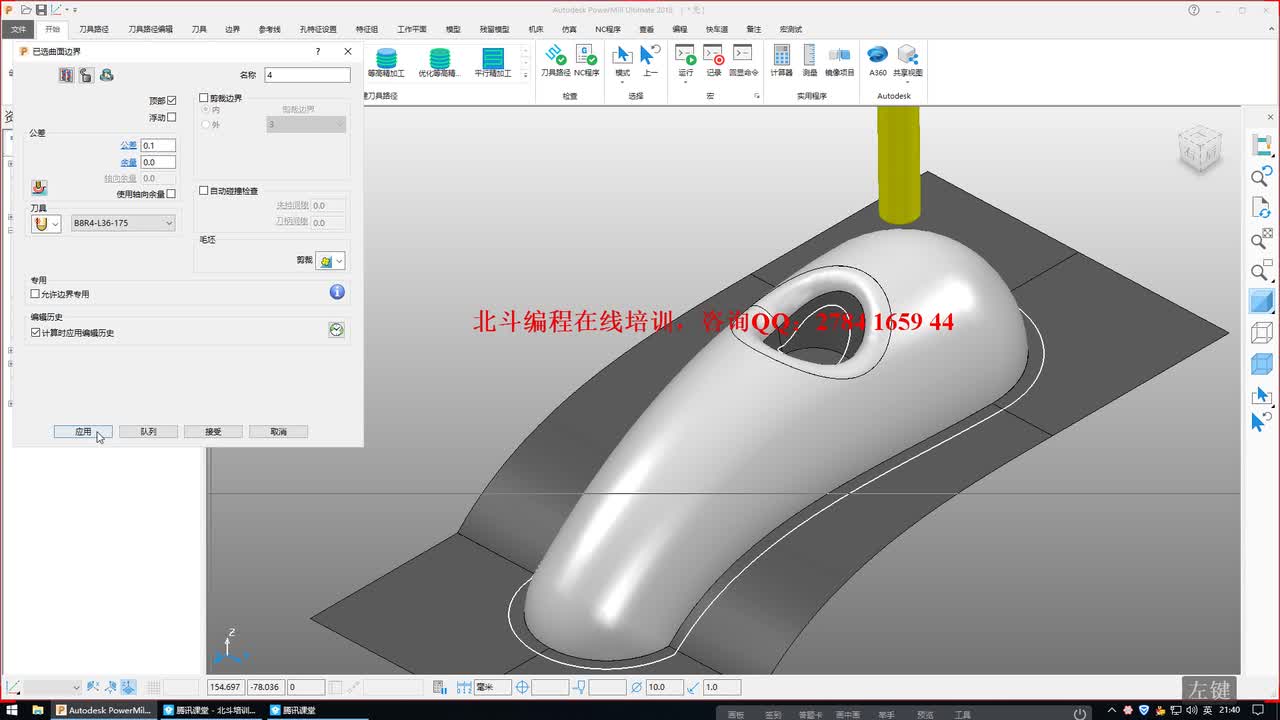
Task: Select the 内 radio button
Action: click(x=206, y=110)
